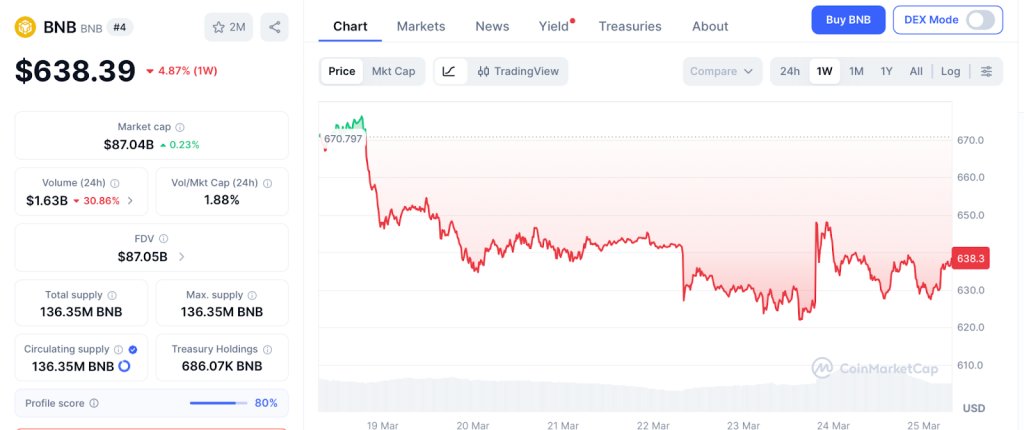This screenshot has width=1024, height=430.
Task: Click the share icon next to watchlist
Action: (274, 27)
